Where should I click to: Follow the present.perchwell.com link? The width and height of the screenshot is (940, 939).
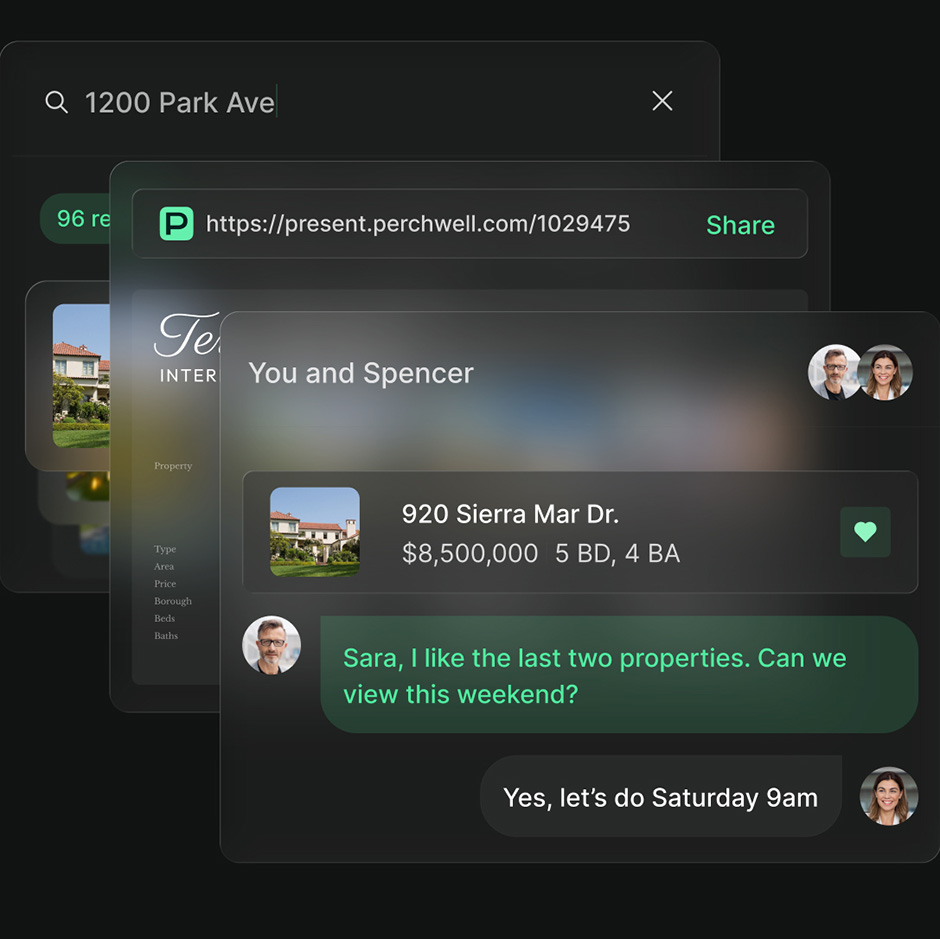[417, 224]
